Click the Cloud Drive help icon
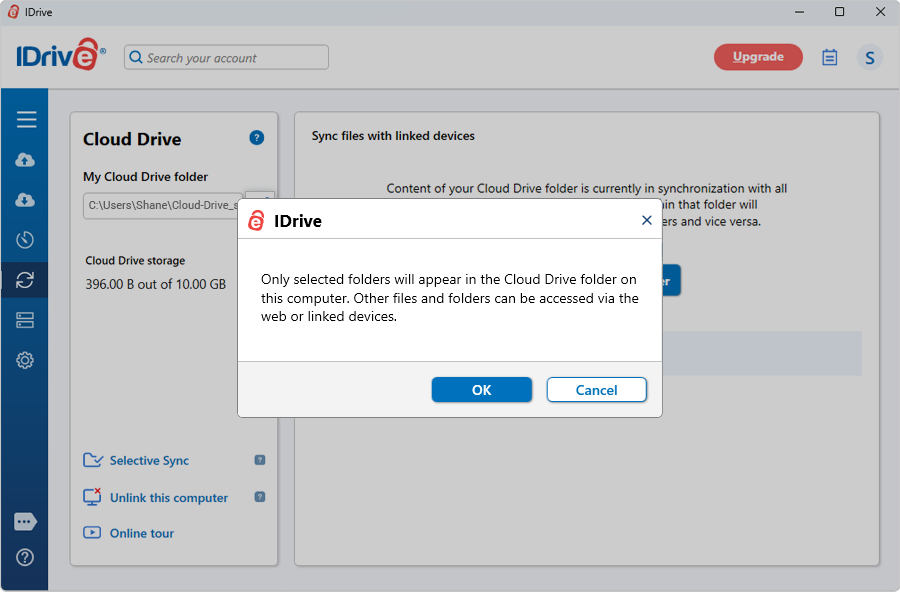This screenshot has width=900, height=592. 257,138
